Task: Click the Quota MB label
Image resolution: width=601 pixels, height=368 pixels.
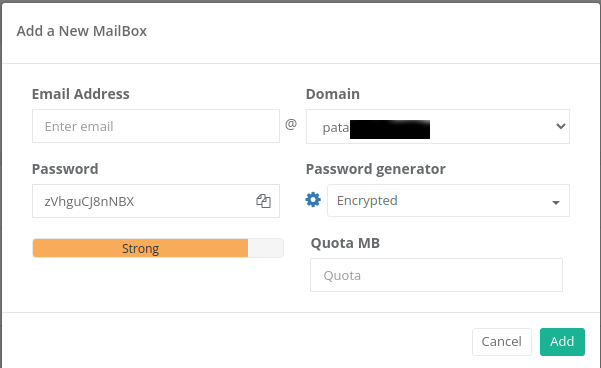Action: tap(345, 243)
